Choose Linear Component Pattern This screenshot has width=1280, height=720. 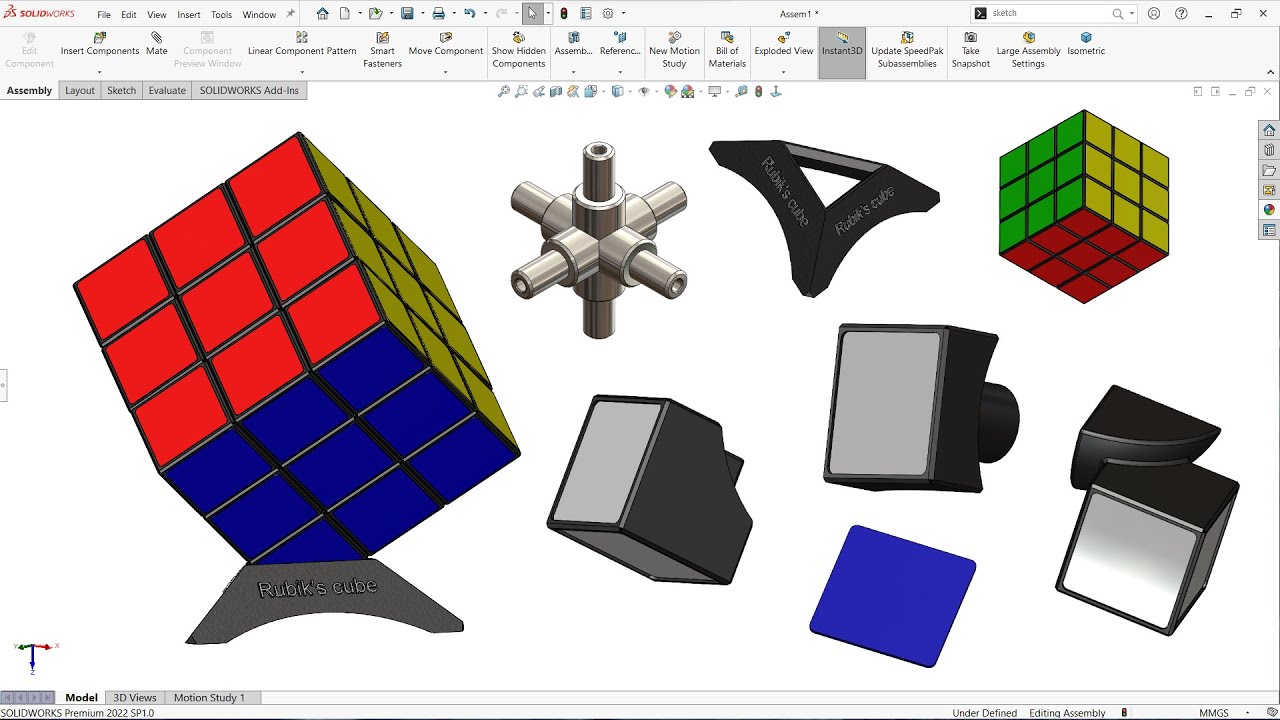point(302,44)
